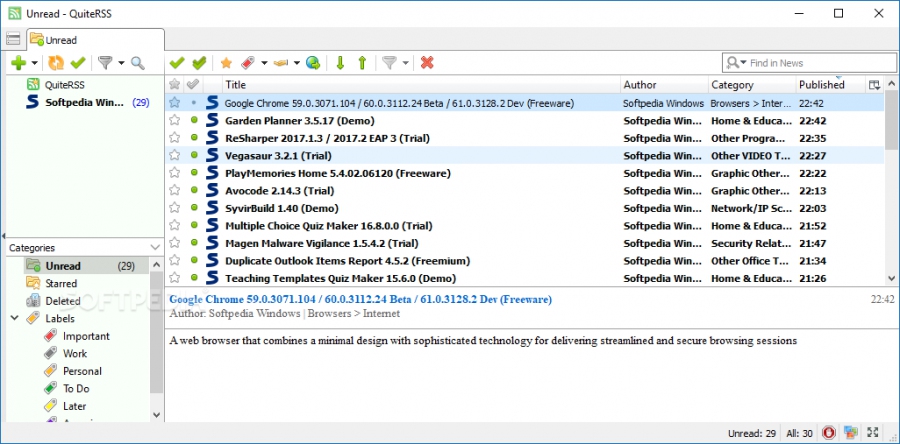Image resolution: width=900 pixels, height=444 pixels.
Task: Click the main menu icon left of Unread tab
Action: 13,39
